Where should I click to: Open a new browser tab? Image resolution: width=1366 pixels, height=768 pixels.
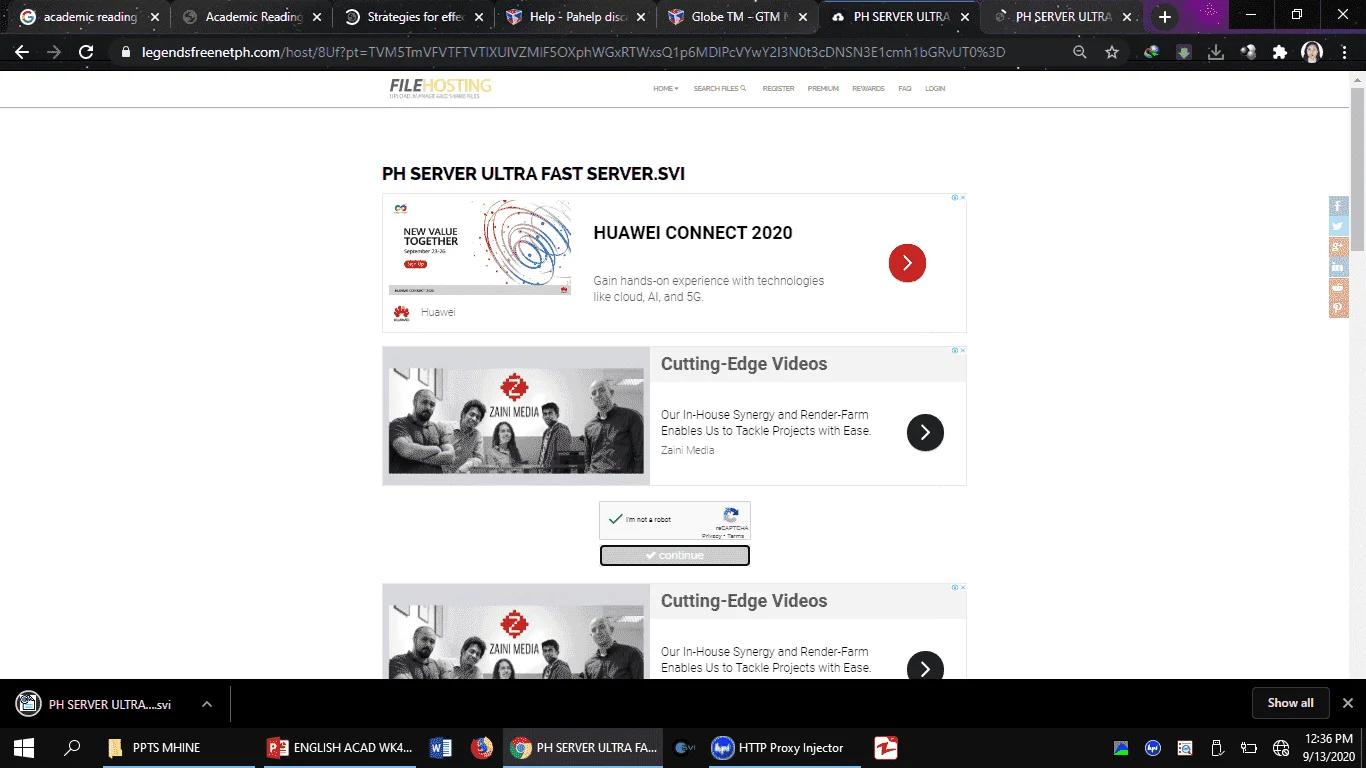[1165, 17]
